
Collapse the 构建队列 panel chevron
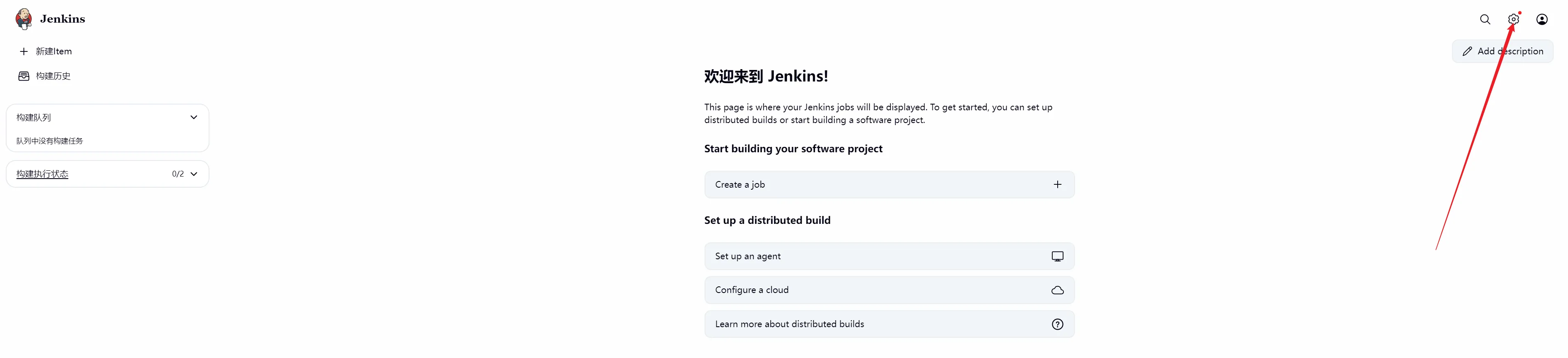click(193, 117)
